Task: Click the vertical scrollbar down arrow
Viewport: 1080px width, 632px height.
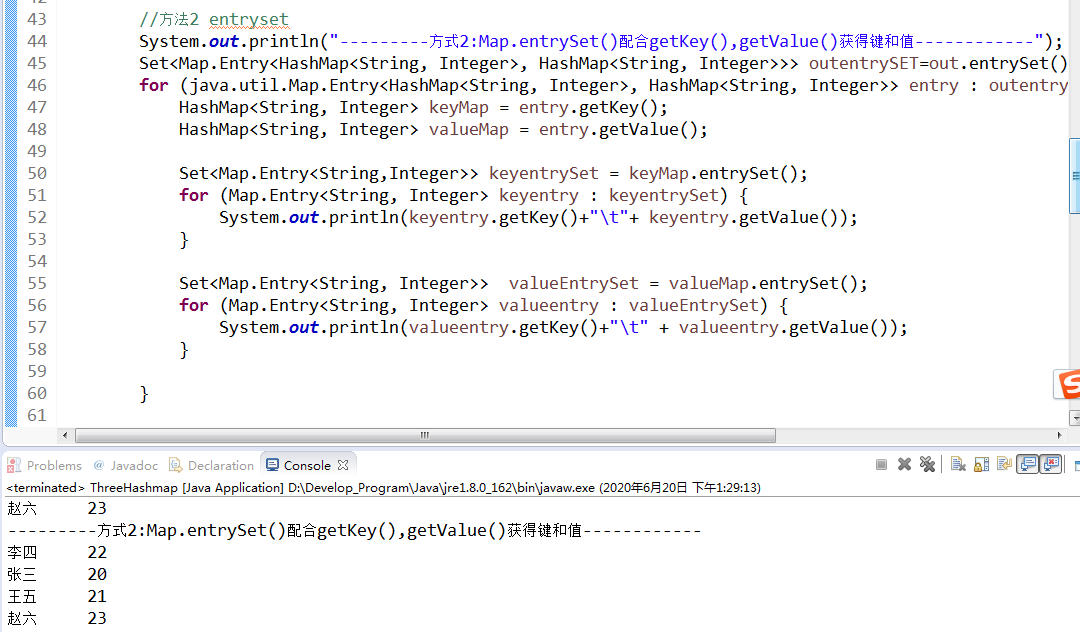Action: [1074, 418]
